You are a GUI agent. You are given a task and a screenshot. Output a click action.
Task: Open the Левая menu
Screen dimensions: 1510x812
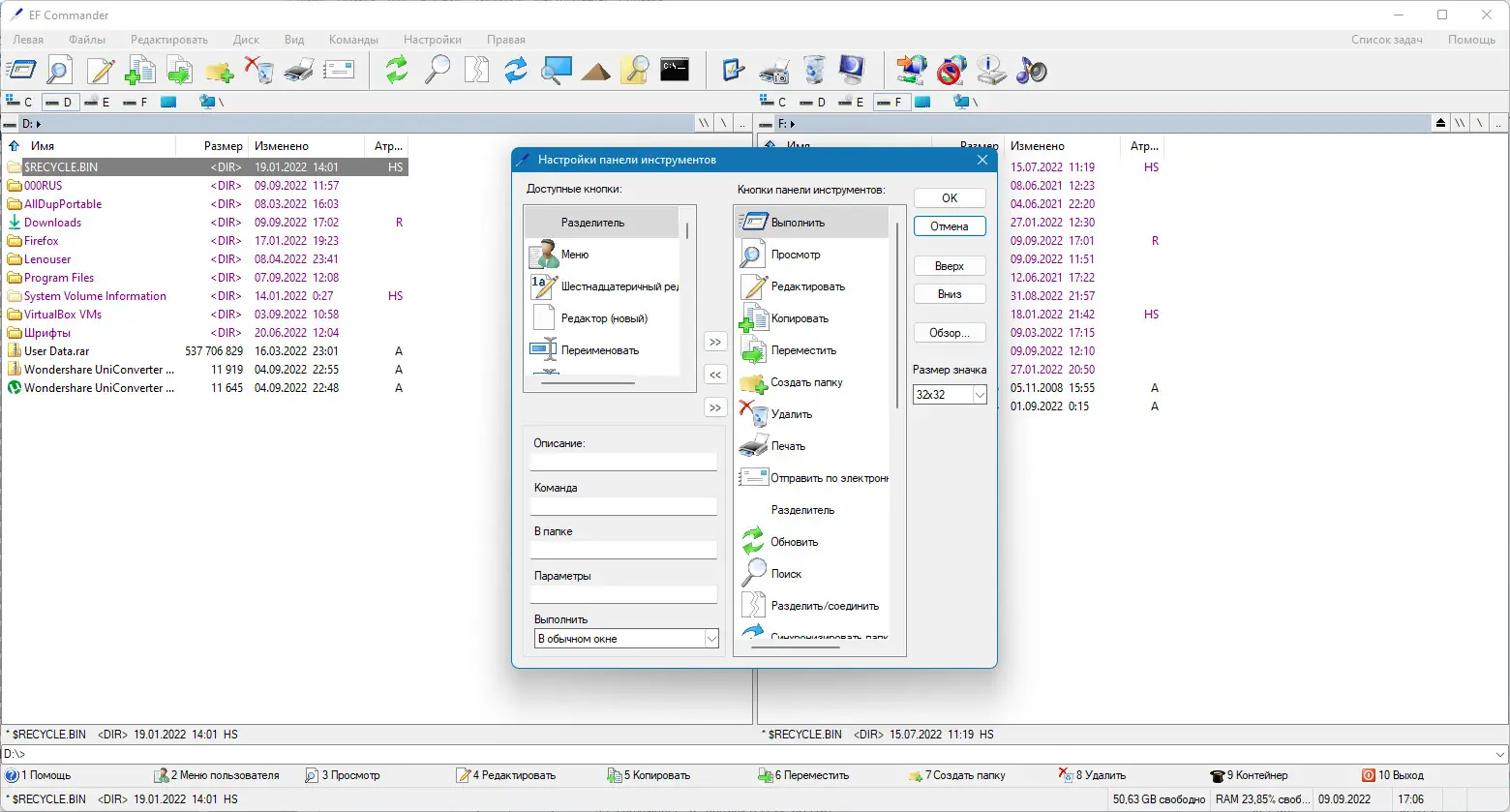(28, 40)
